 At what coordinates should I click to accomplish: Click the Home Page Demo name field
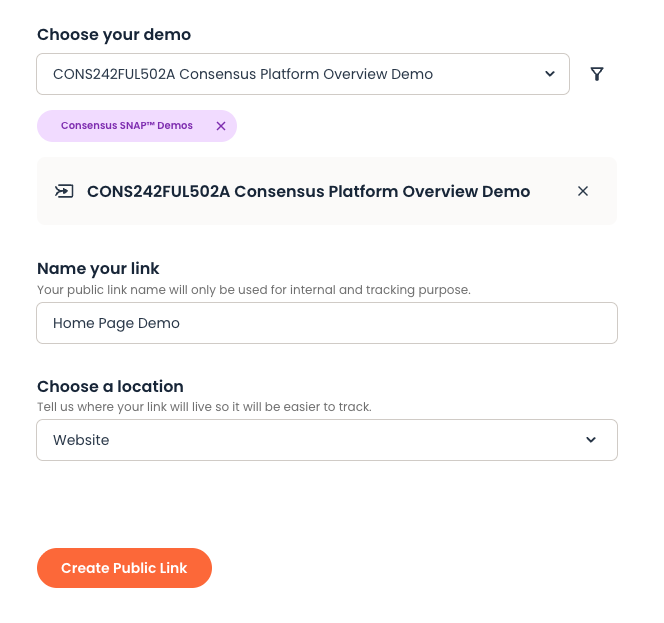[326, 323]
